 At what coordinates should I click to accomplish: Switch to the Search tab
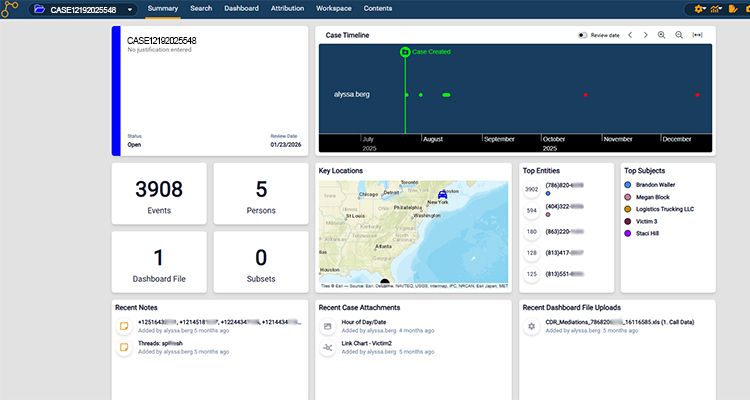[201, 8]
